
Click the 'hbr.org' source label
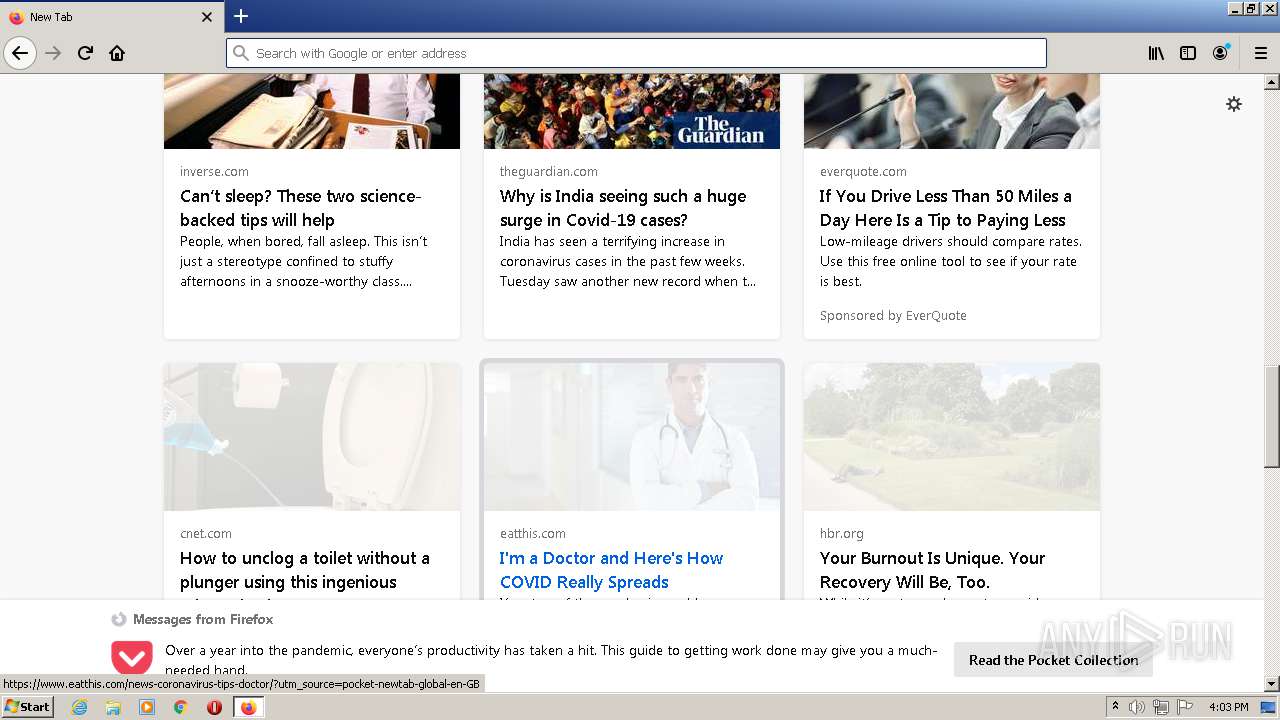coord(842,533)
